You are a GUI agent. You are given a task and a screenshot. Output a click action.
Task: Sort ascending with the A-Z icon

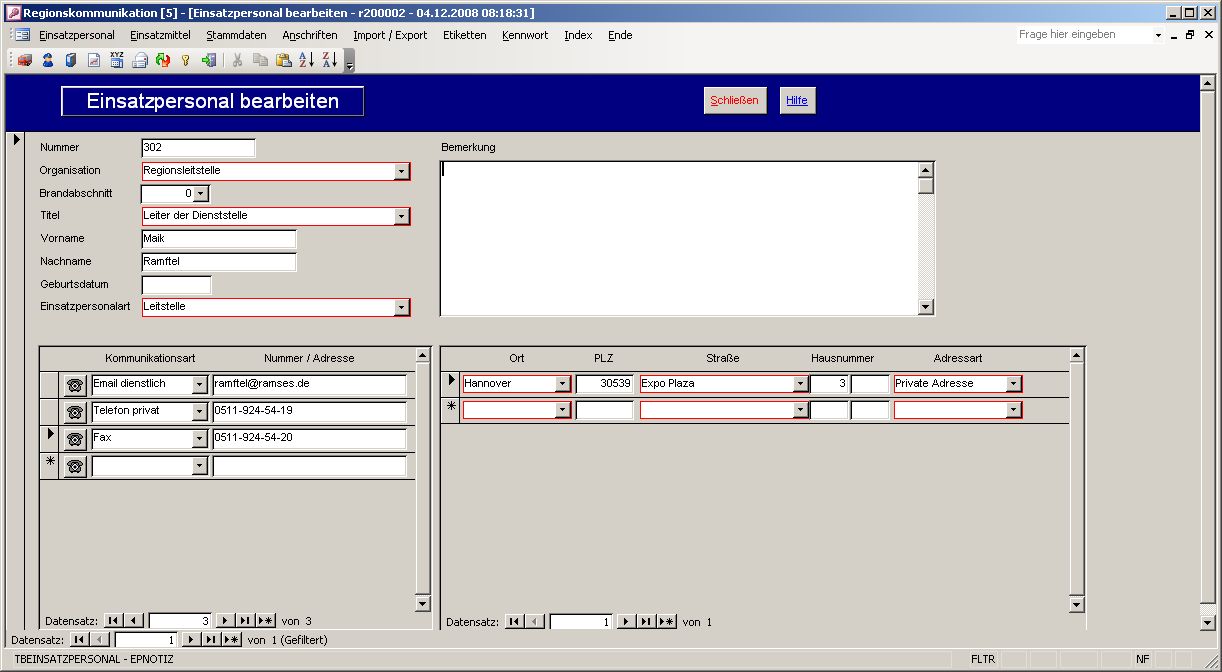pyautogui.click(x=307, y=60)
